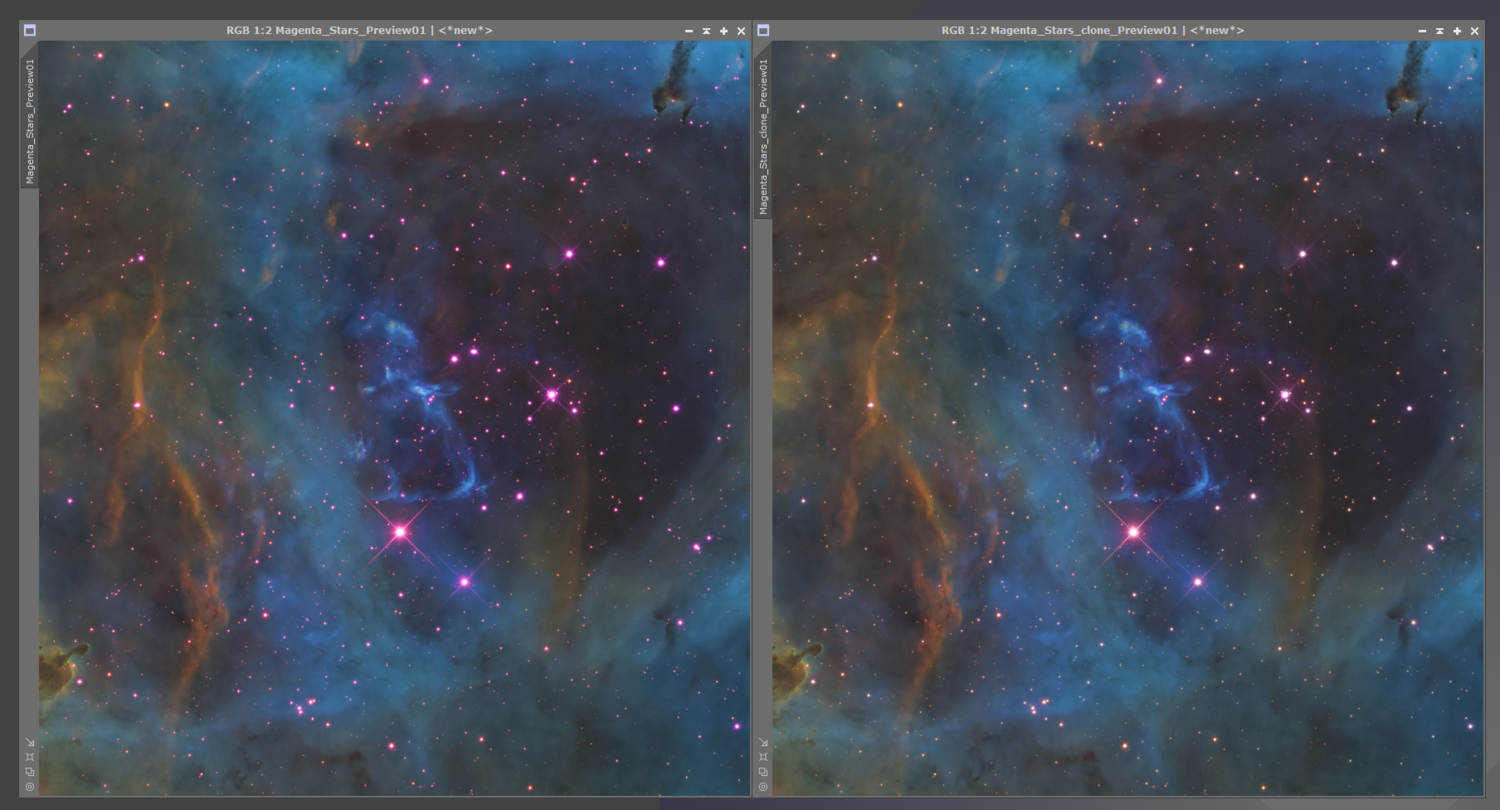1500x810 pixels.
Task: Click the diagonal arrow icon in Magenta_Stars_clone_Preview01 window
Action: pyautogui.click(x=763, y=743)
